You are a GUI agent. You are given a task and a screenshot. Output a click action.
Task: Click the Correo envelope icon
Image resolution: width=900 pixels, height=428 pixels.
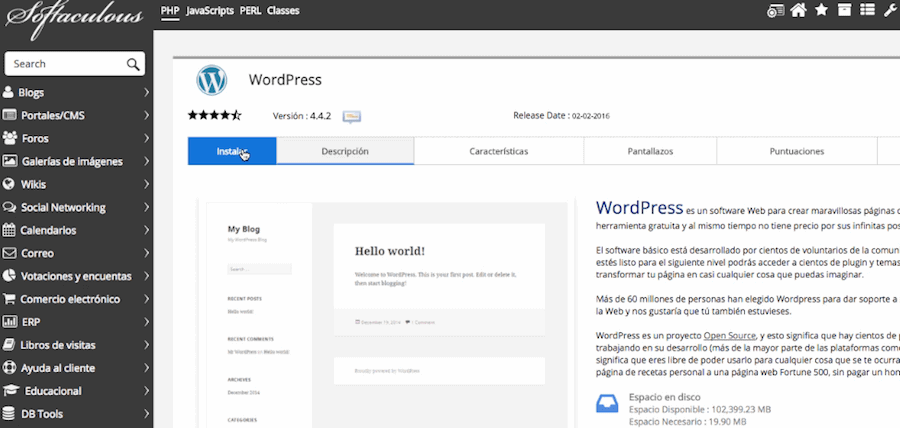tap(9, 253)
